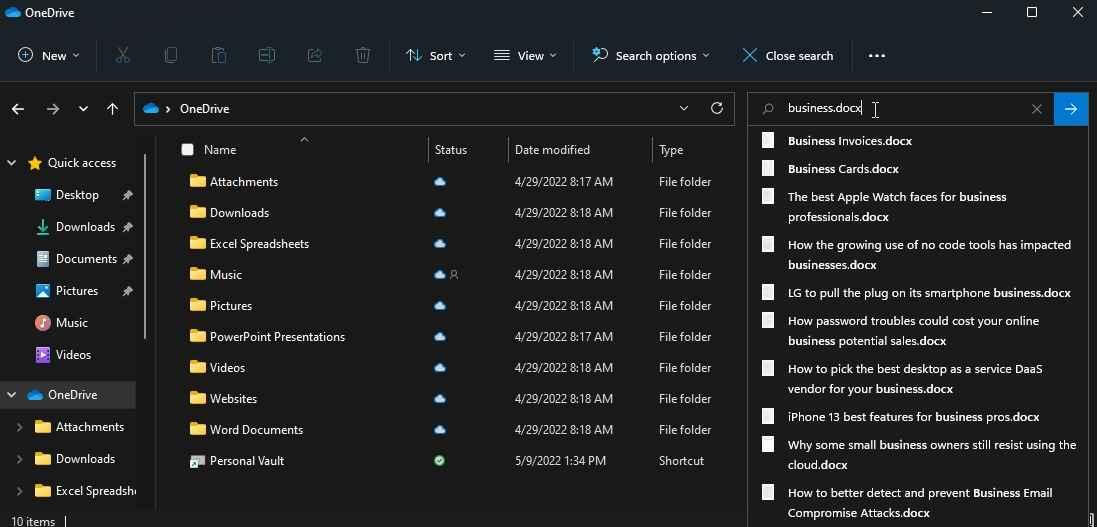
Task: Click the Attachments folder cloud status icon
Action: [x=439, y=181]
